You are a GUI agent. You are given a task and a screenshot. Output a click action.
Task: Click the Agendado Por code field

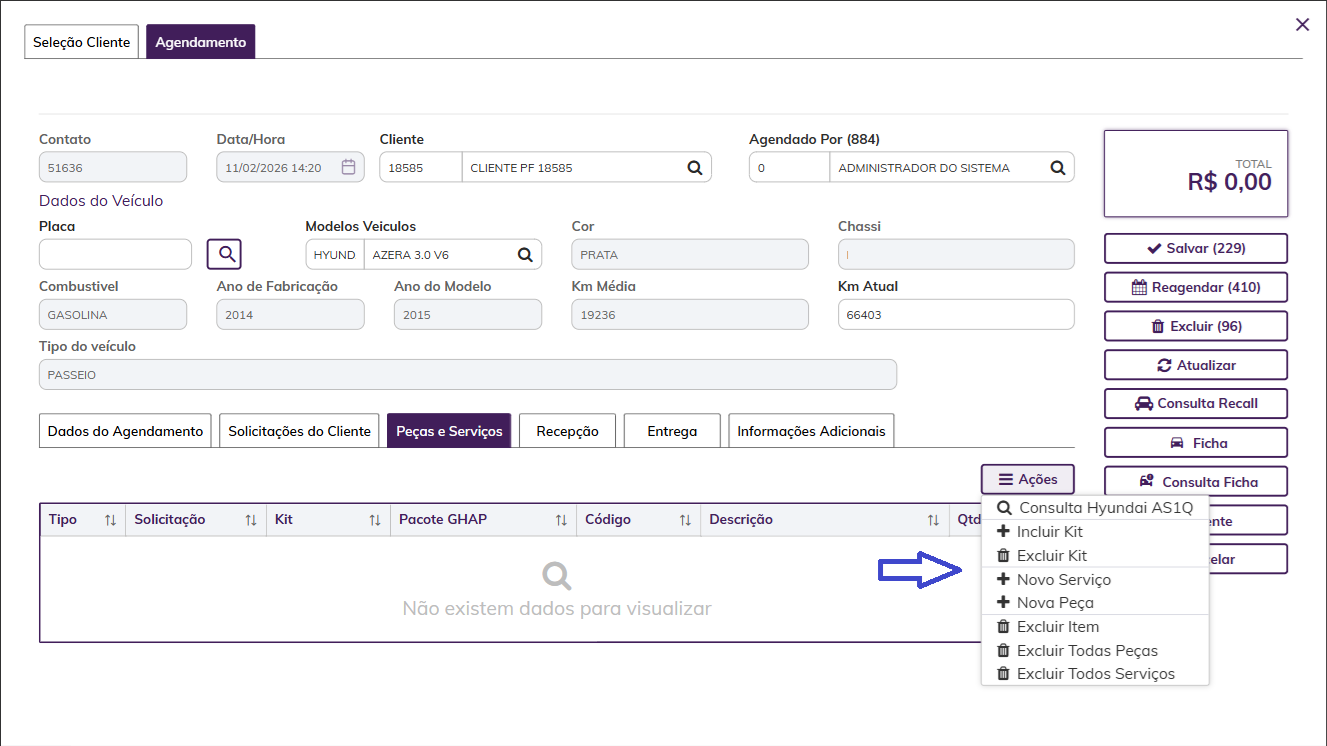tap(789, 168)
